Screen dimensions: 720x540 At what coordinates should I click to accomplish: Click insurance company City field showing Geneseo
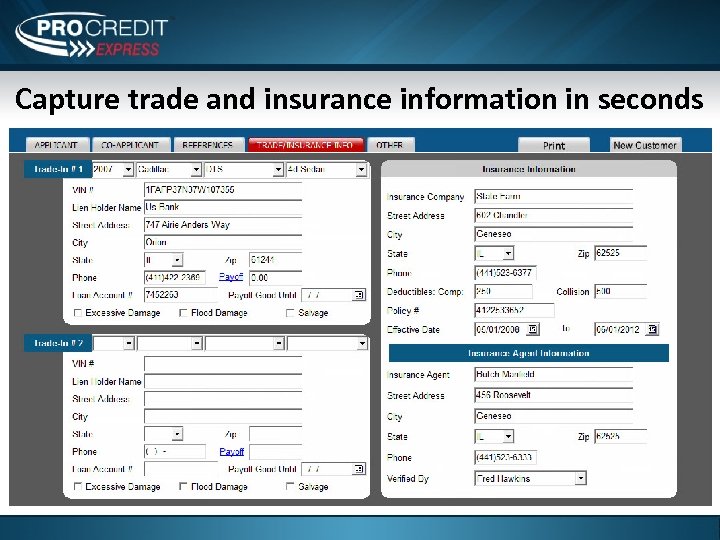click(553, 234)
